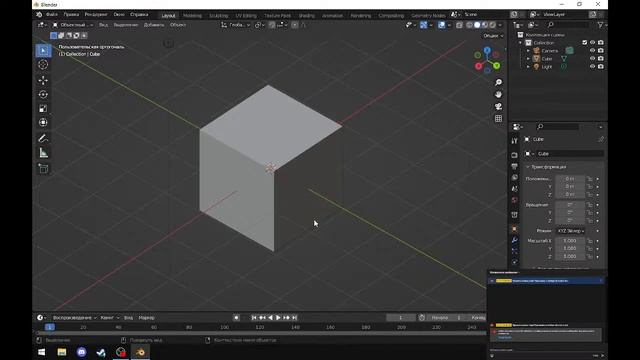Uncheck the Collection exclude checkbox
The image size is (640, 360).
point(584,42)
